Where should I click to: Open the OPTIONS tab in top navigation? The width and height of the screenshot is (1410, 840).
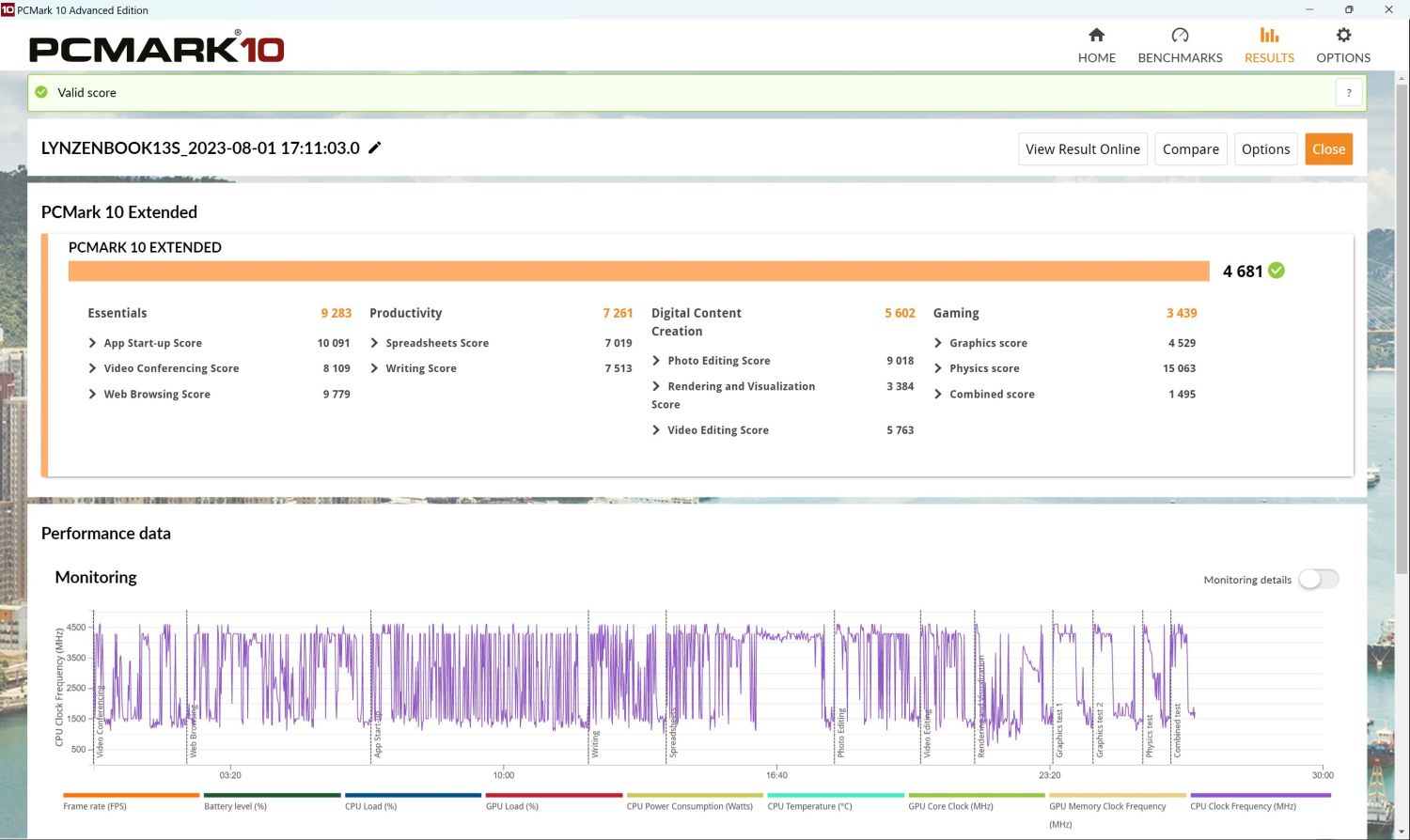click(1343, 45)
